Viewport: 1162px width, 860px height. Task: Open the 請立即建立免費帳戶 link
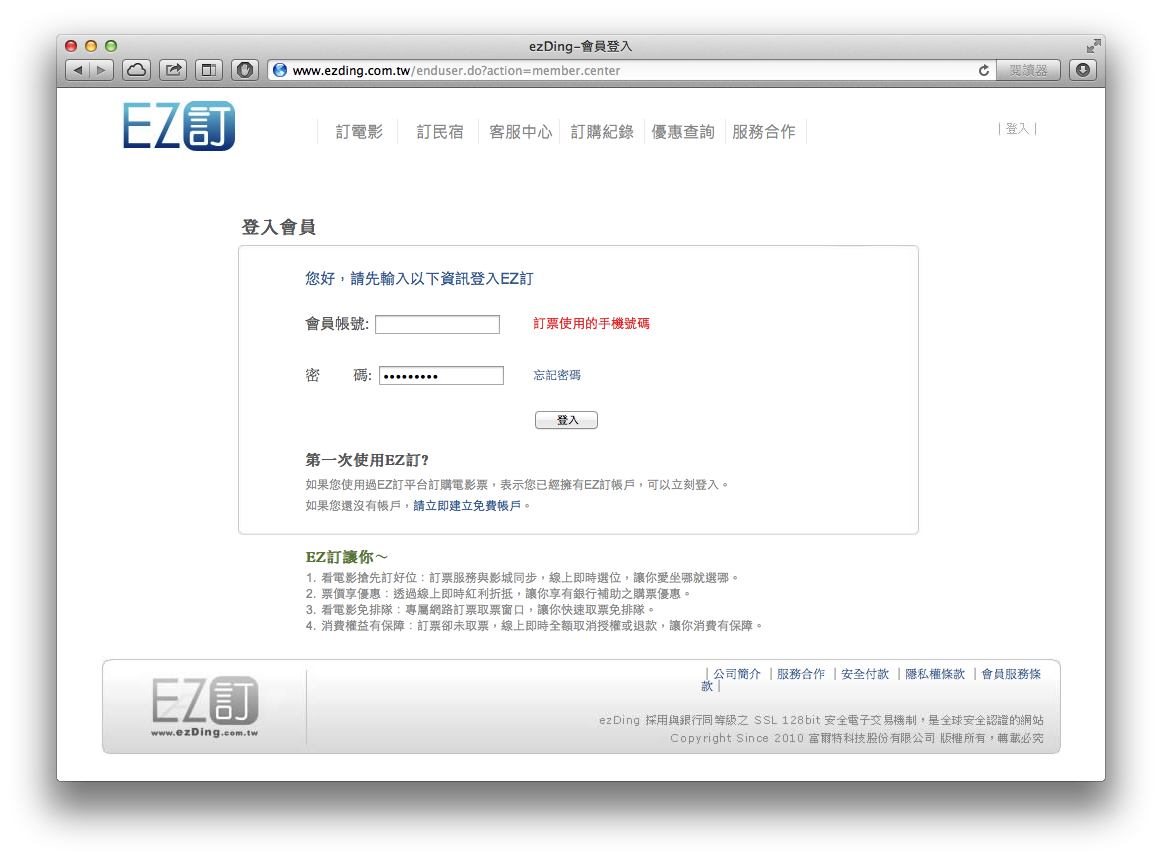click(x=467, y=506)
